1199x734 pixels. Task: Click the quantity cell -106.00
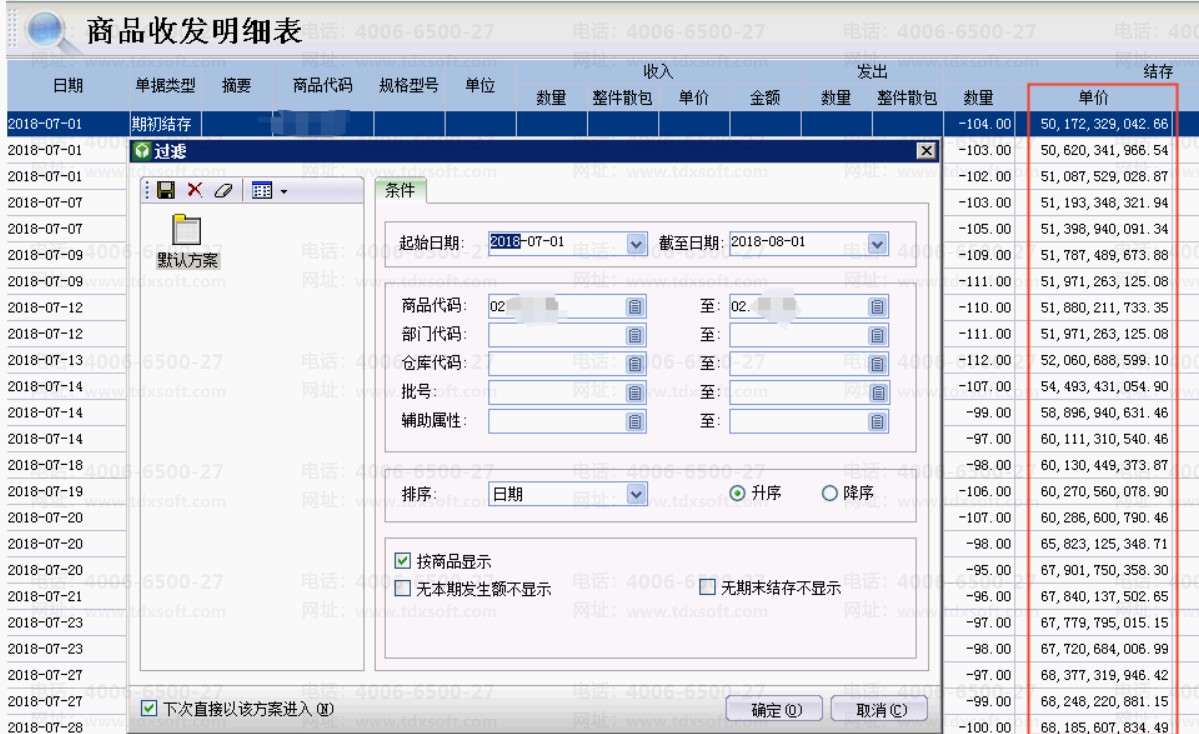[x=979, y=491]
